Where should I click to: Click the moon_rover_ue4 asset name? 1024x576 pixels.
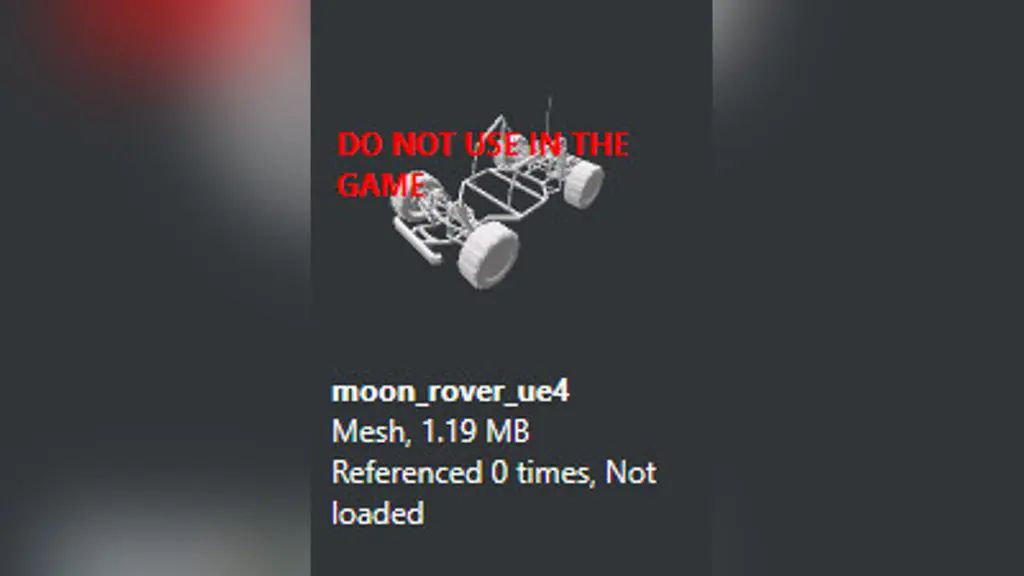pyautogui.click(x=451, y=391)
